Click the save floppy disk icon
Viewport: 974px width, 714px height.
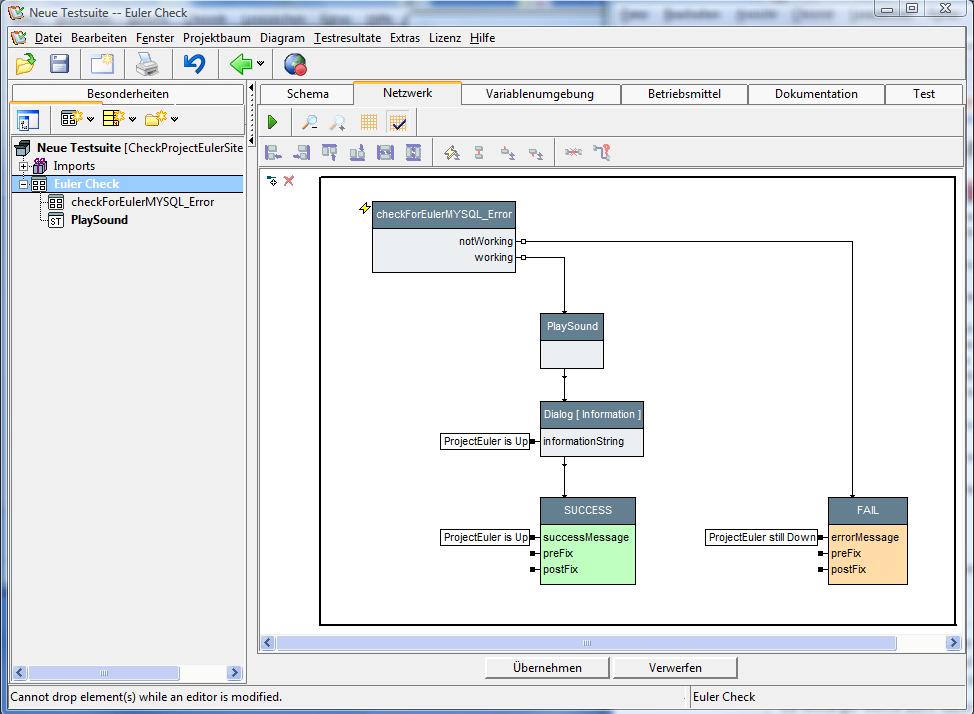(x=60, y=65)
